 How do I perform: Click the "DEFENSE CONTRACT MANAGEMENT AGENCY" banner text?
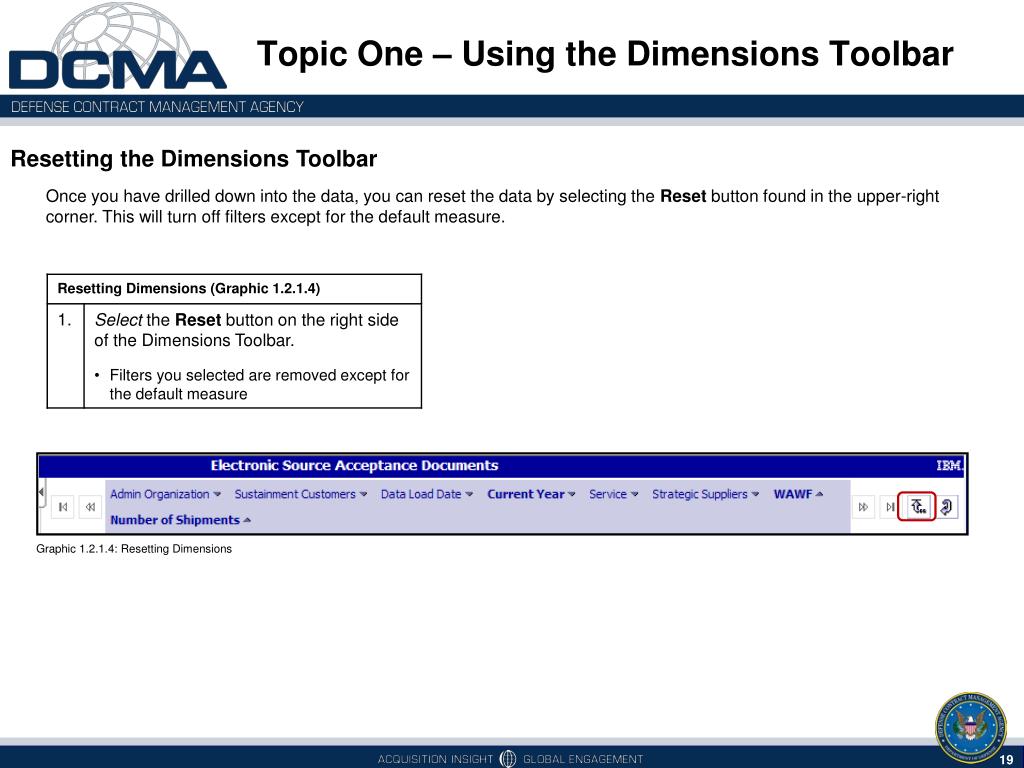157,106
